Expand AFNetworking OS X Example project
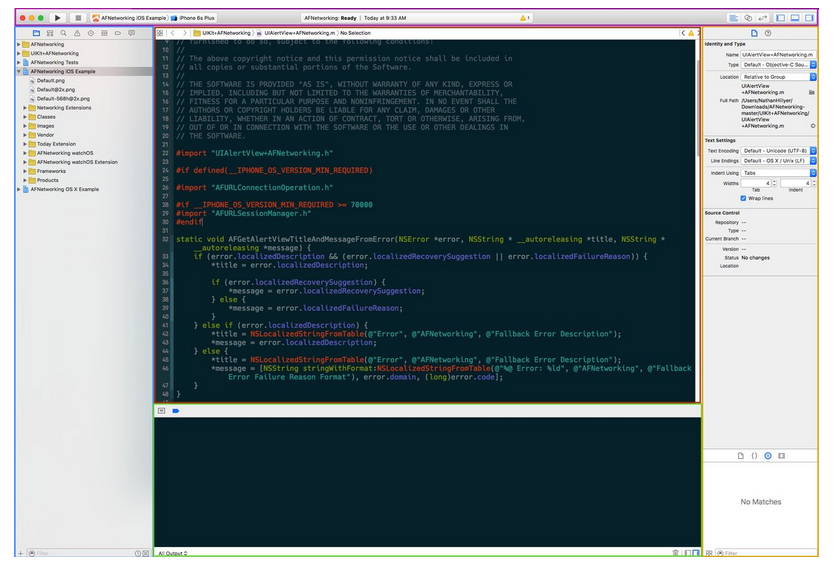This screenshot has width=834, height=562. pyautogui.click(x=19, y=189)
